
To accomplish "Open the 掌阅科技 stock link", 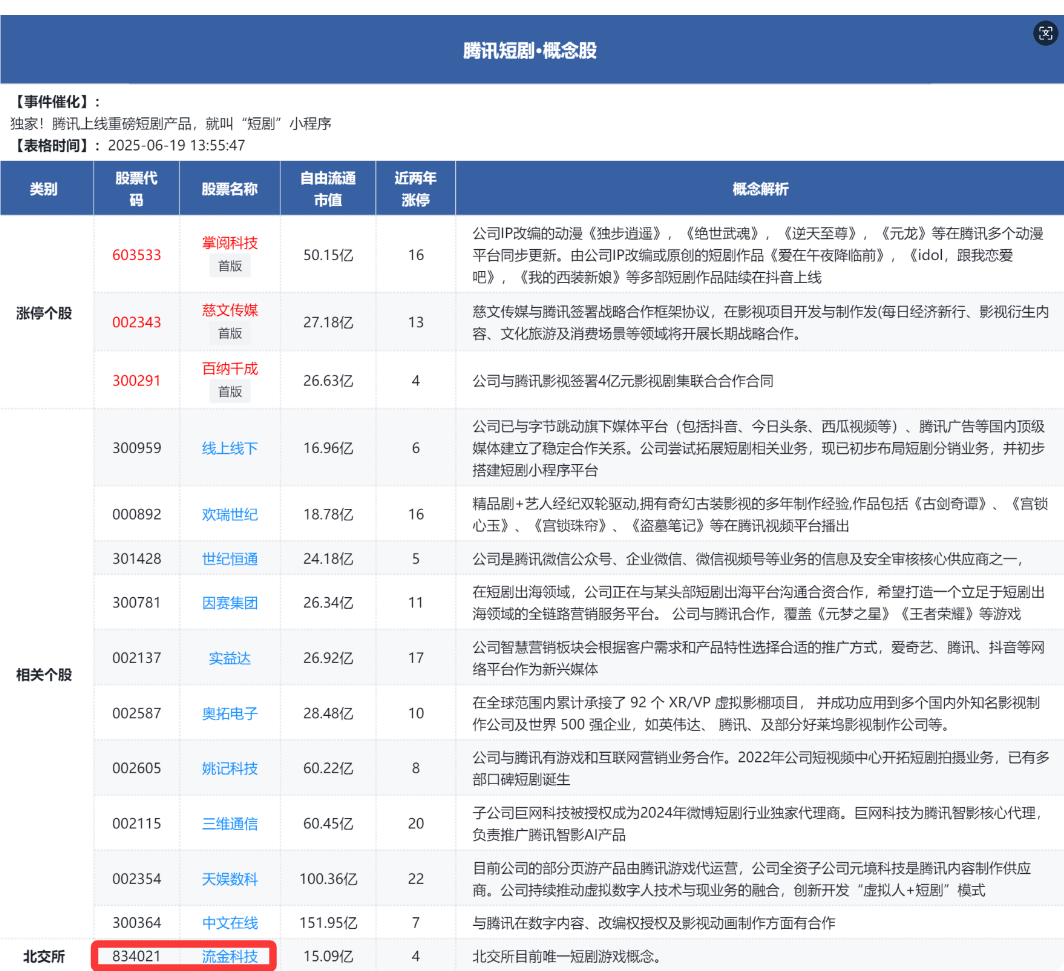I will point(230,243).
